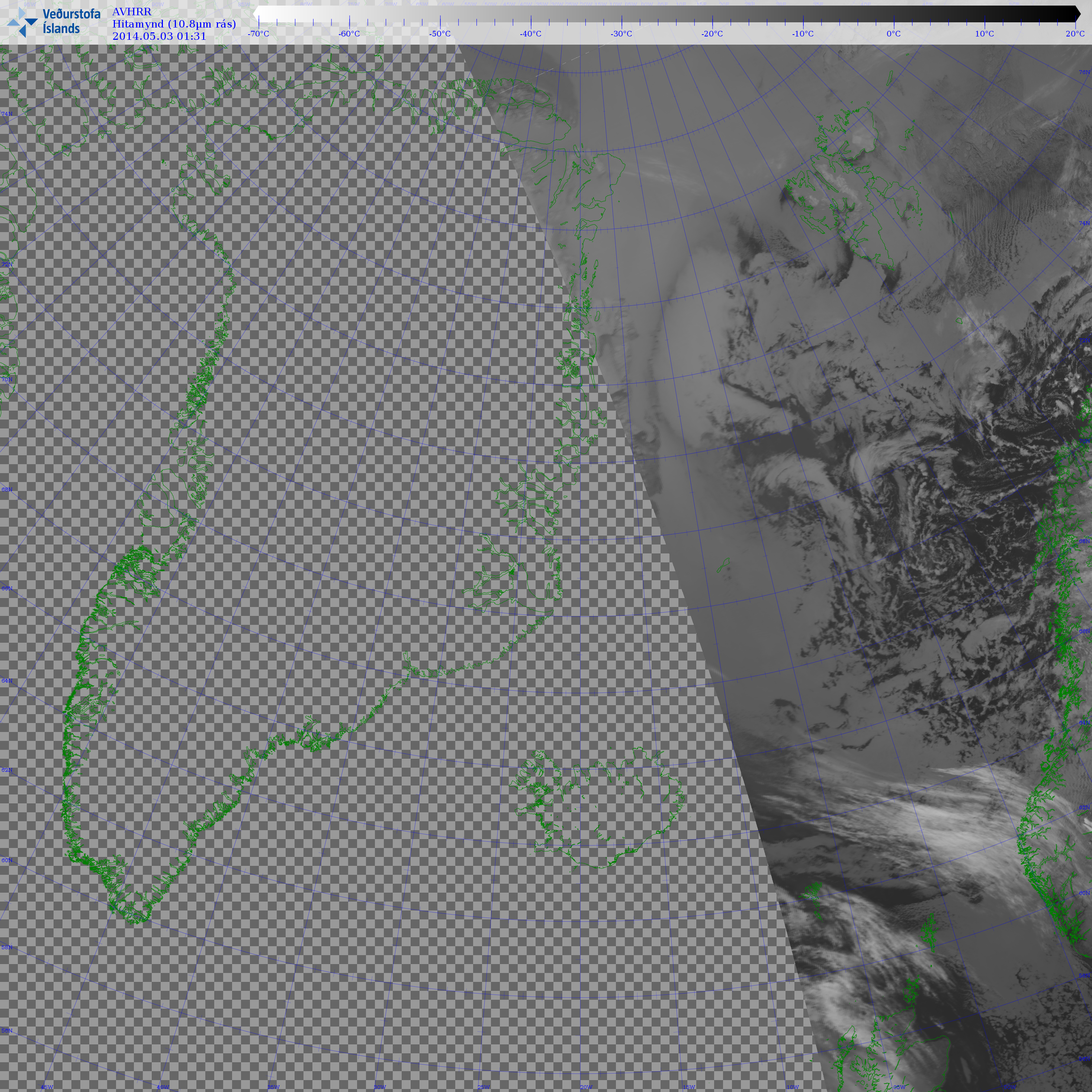
Task: Click the 2014.05.03 01:31 timestamp
Action: (160, 36)
